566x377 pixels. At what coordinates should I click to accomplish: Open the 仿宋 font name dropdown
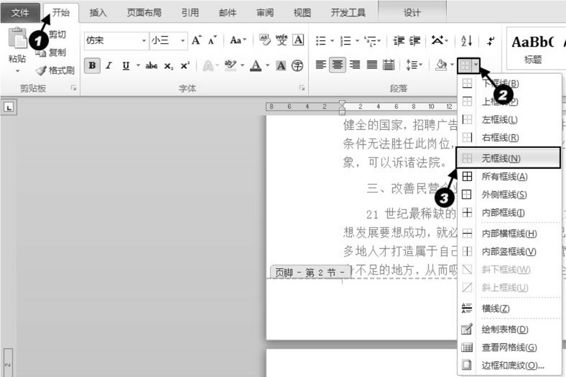(x=144, y=40)
